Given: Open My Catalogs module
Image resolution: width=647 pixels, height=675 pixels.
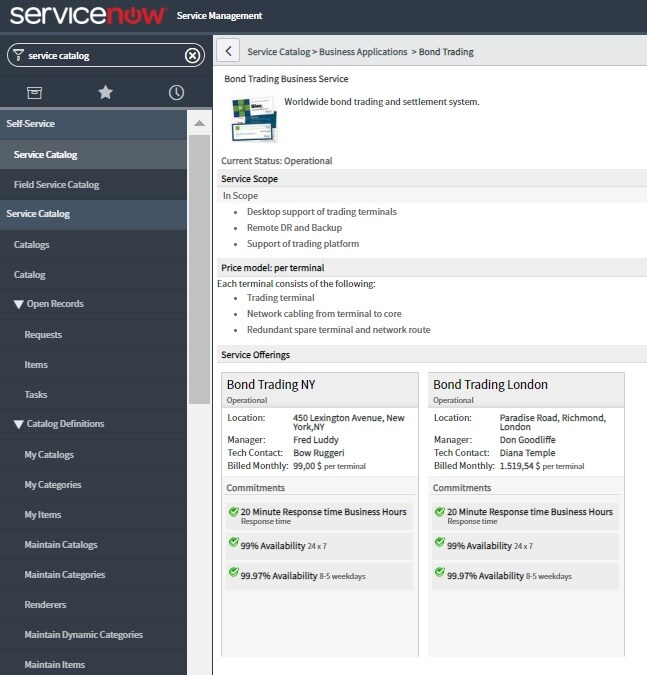Looking at the screenshot, I should pos(93,455).
